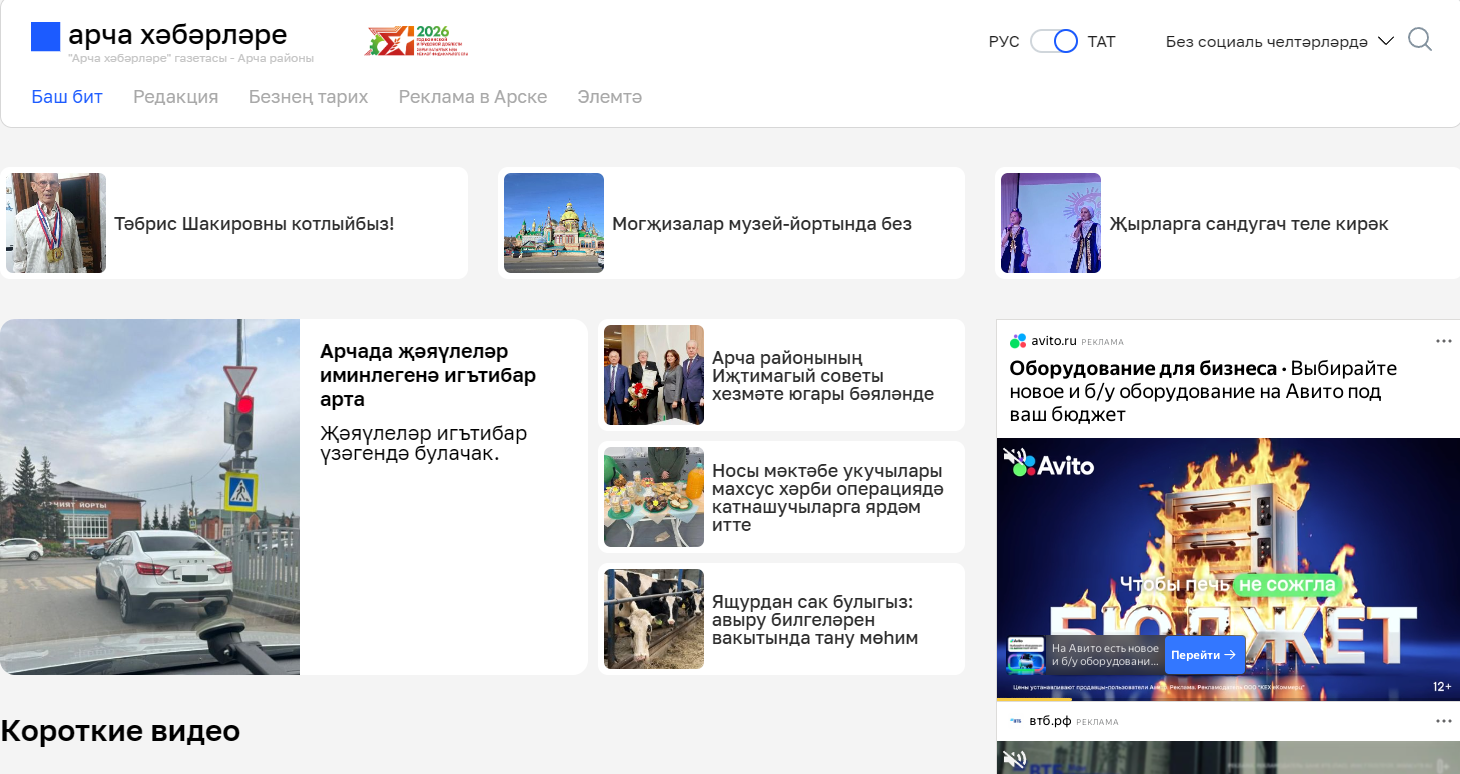Click the group with flowers thumbnail
The height and width of the screenshot is (774, 1460).
pos(654,375)
